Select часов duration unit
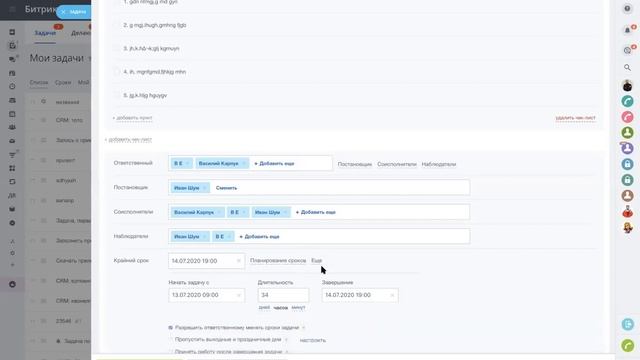This screenshot has height=360, width=640. coord(280,307)
